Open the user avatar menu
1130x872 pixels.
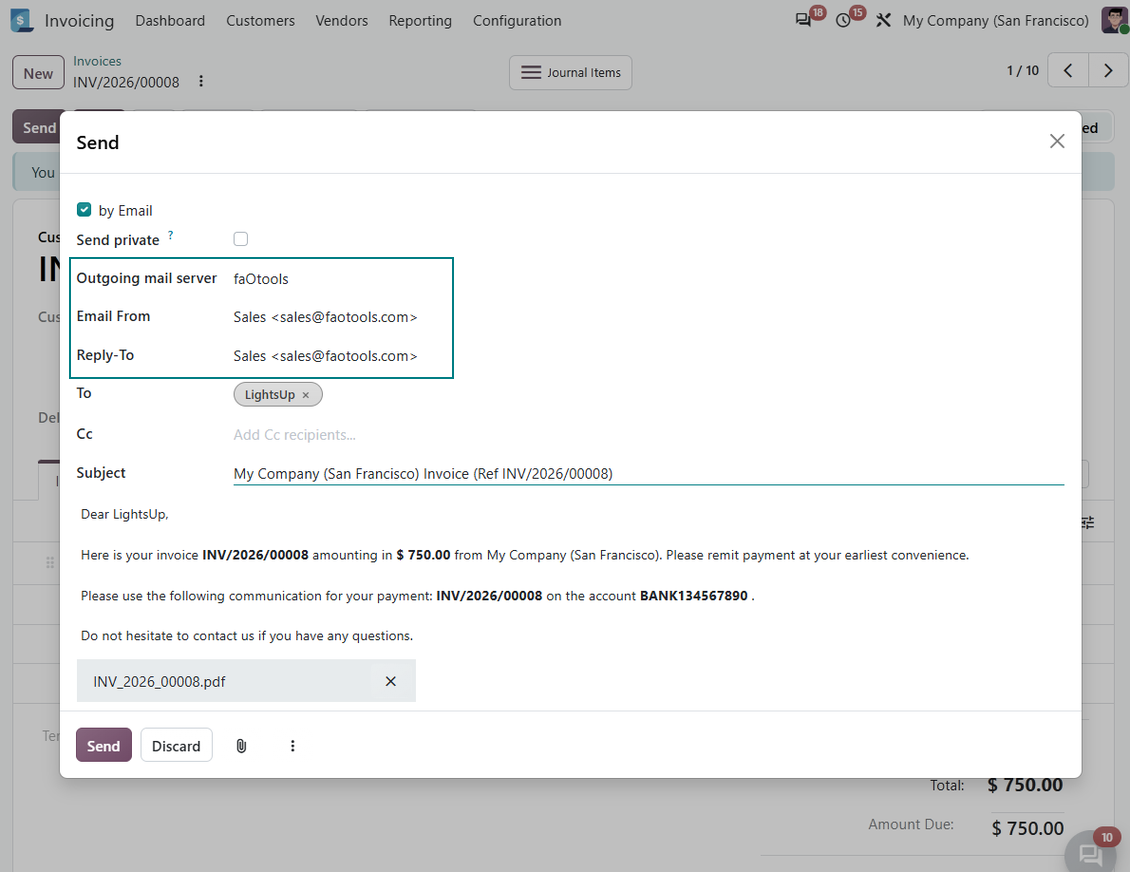click(x=1115, y=20)
